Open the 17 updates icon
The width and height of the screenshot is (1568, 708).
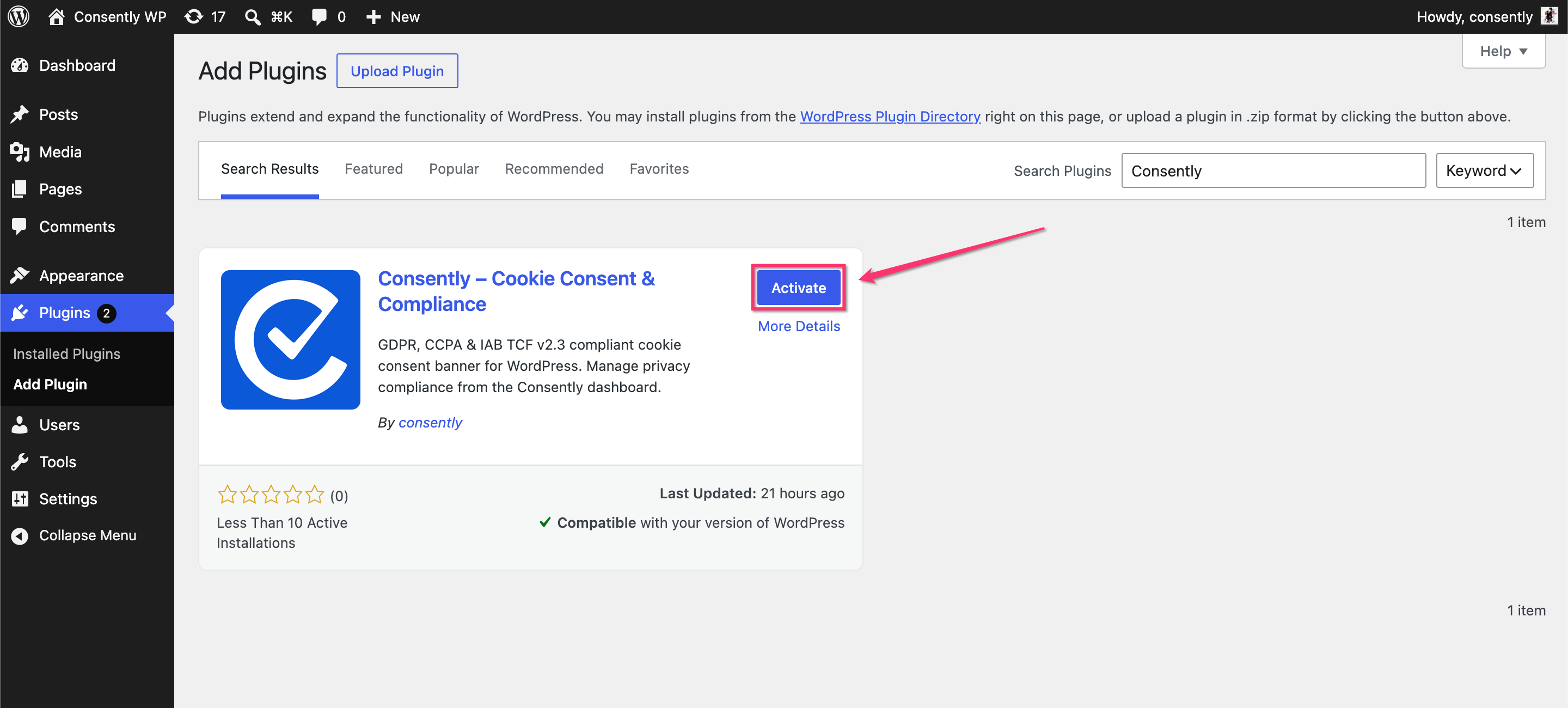(194, 16)
